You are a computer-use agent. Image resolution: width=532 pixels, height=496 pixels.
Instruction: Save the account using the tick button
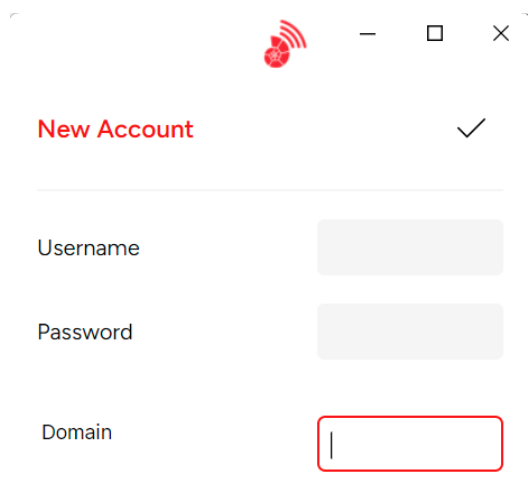point(471,128)
